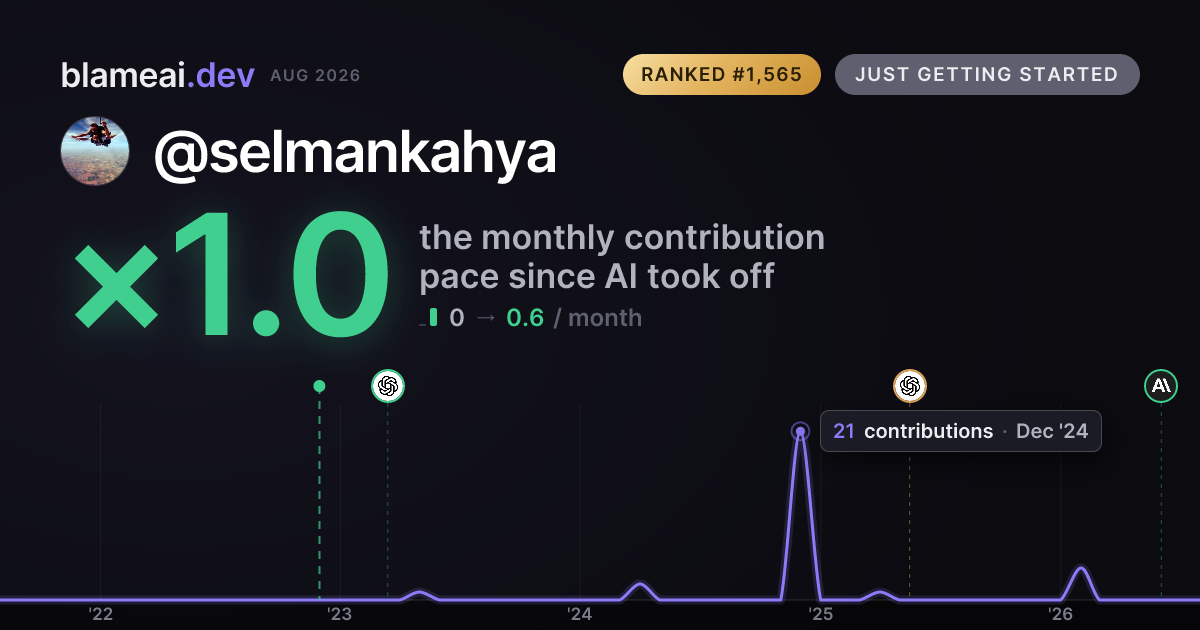This screenshot has height=630, width=1200.
Task: Click the AUG 2026 date label
Action: pyautogui.click(x=315, y=76)
